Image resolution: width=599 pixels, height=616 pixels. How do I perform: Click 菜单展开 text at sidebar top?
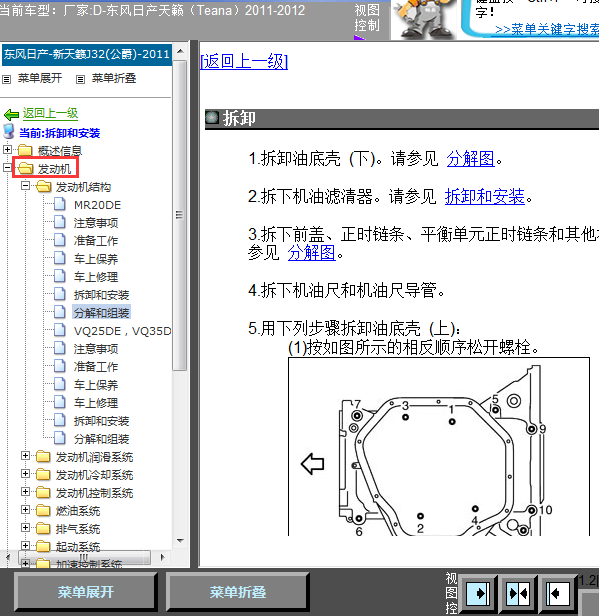point(40,78)
